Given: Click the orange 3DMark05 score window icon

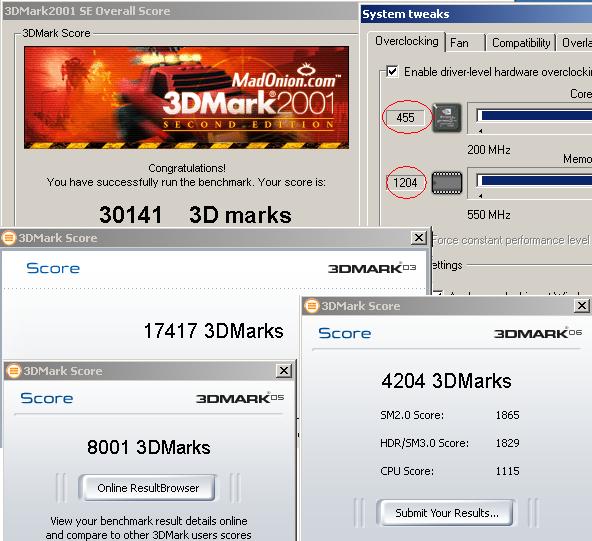Looking at the screenshot, I should coord(14,371).
